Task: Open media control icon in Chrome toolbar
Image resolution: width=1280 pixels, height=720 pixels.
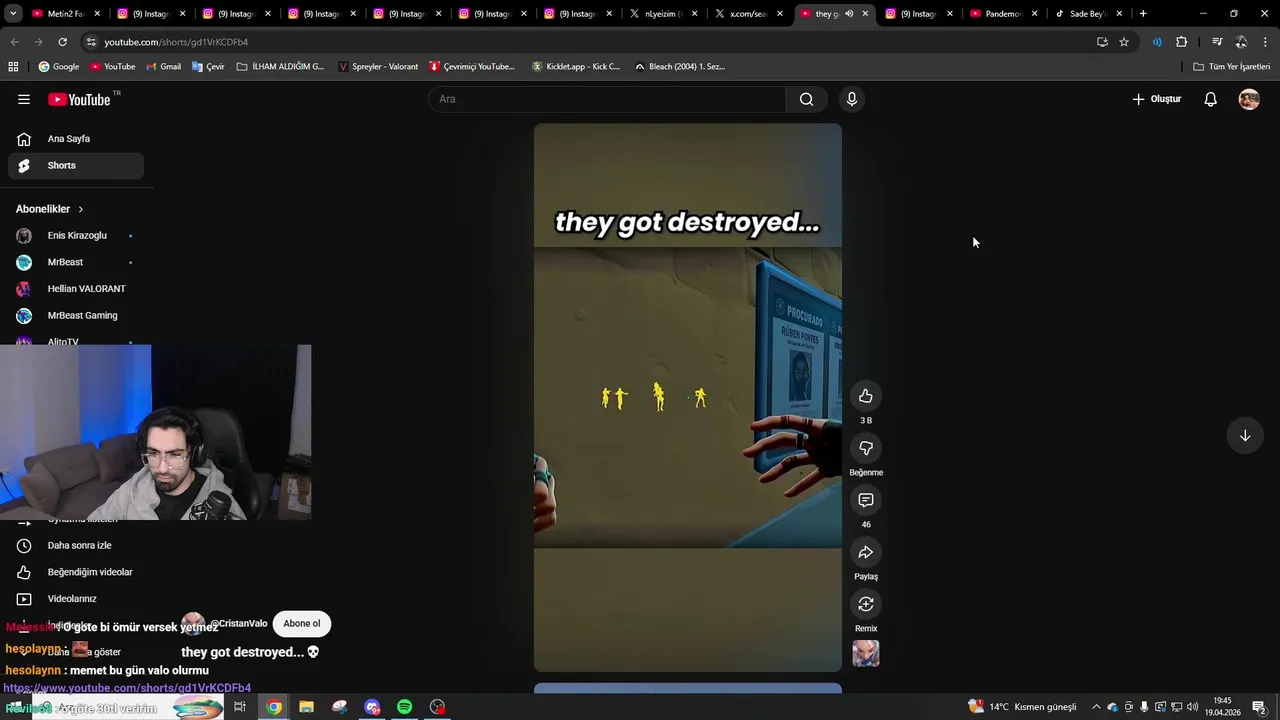Action: [1217, 42]
